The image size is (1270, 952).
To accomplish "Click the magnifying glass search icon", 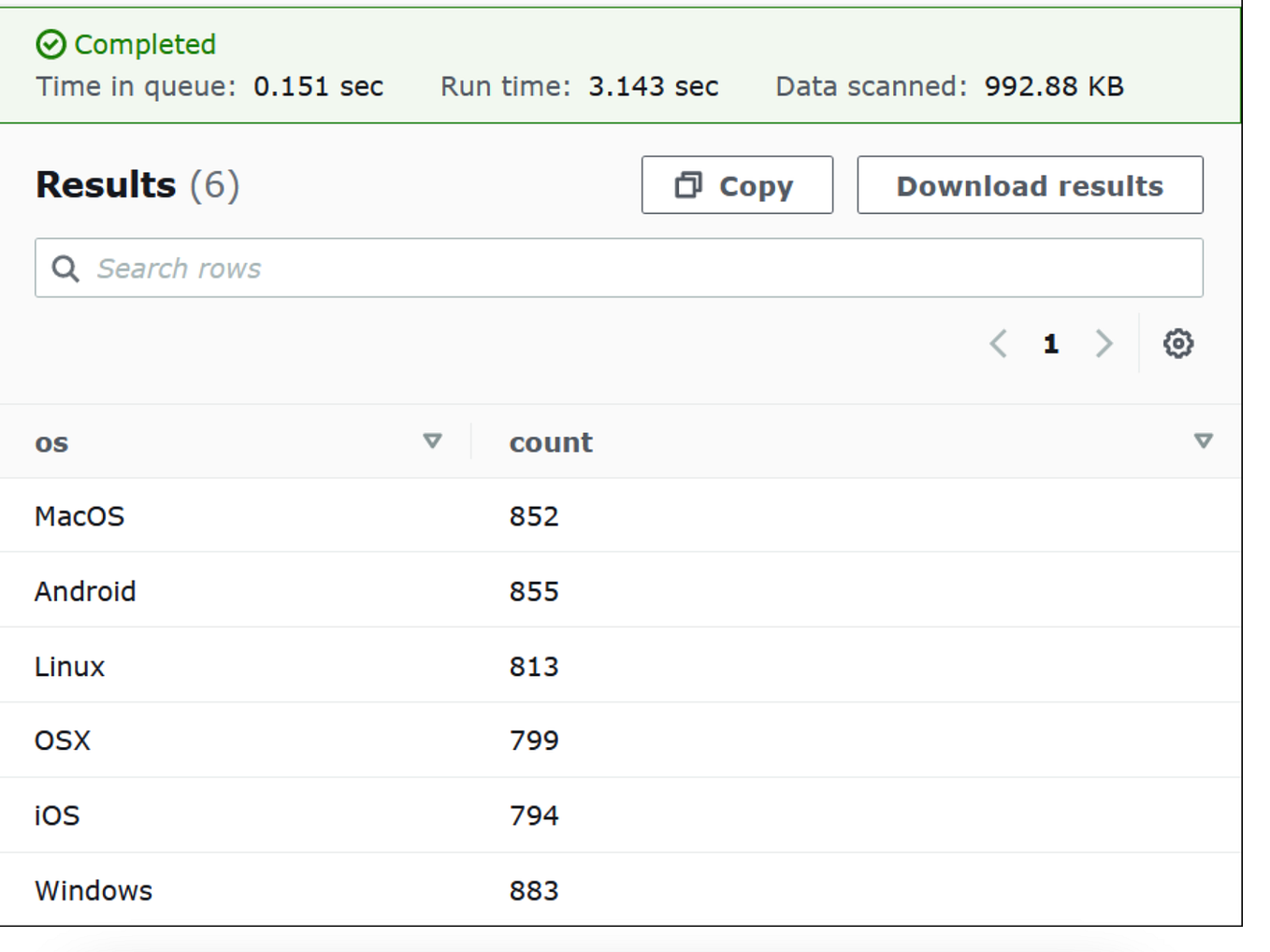I will pos(65,268).
